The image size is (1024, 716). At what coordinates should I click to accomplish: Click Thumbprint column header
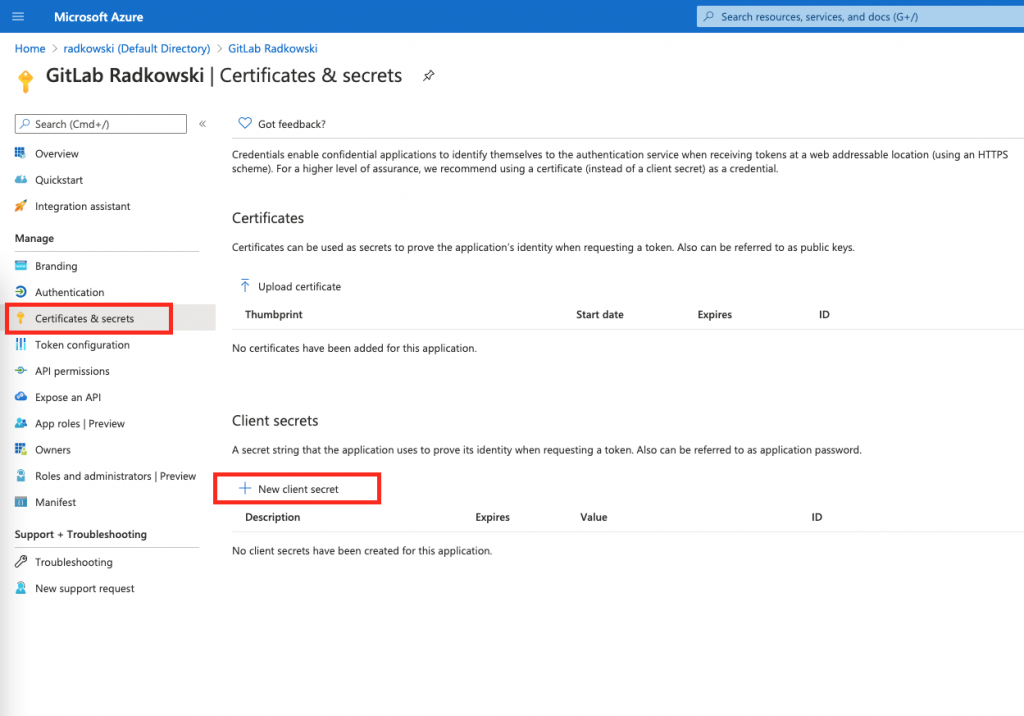[x=274, y=314]
